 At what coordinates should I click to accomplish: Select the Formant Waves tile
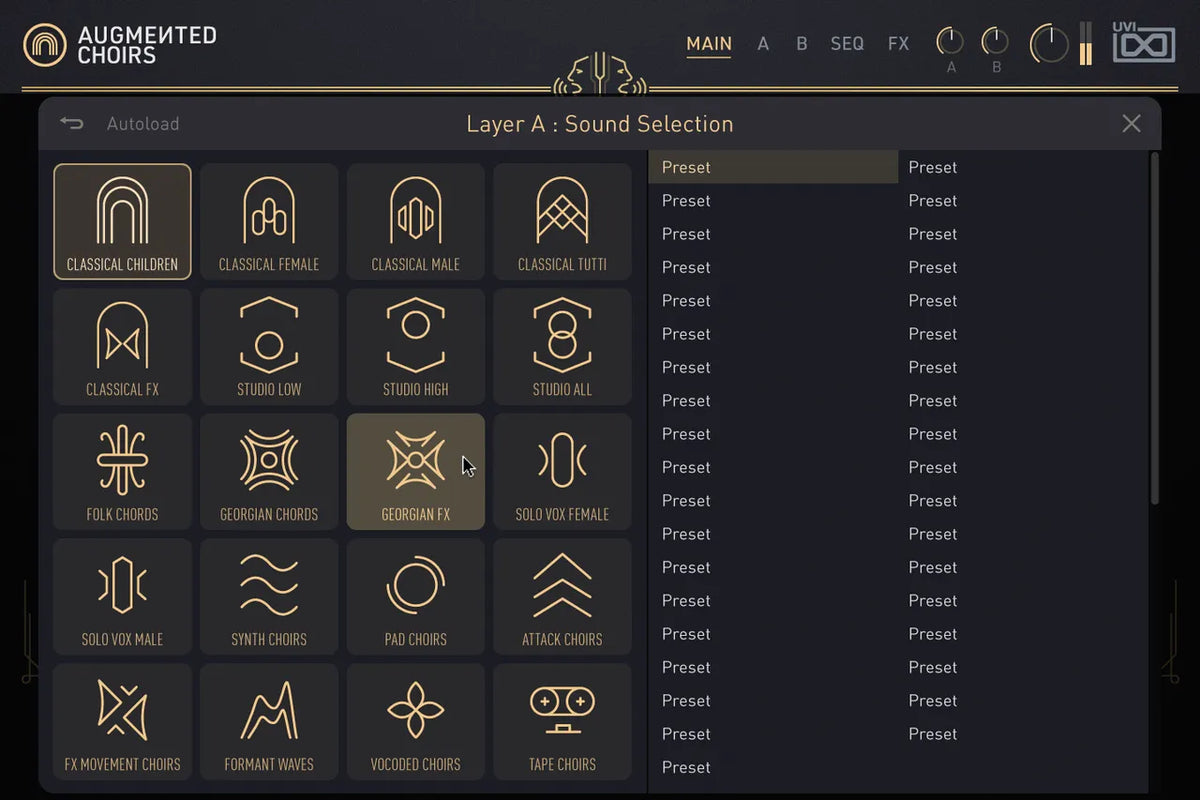coord(269,721)
